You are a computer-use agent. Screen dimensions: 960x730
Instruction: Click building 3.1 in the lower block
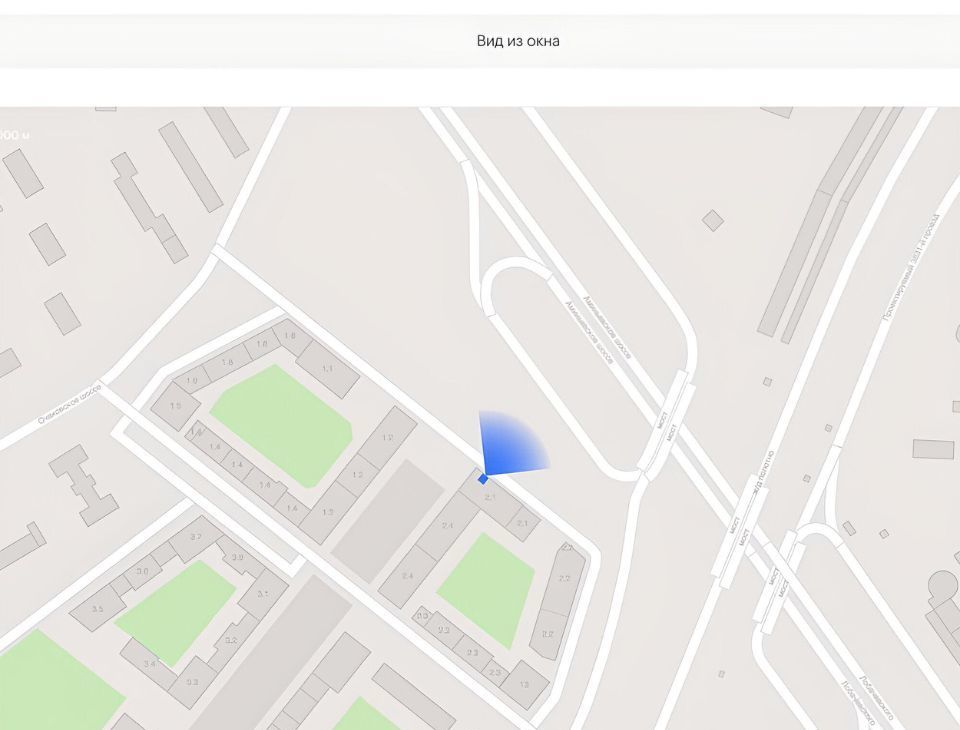(263, 594)
